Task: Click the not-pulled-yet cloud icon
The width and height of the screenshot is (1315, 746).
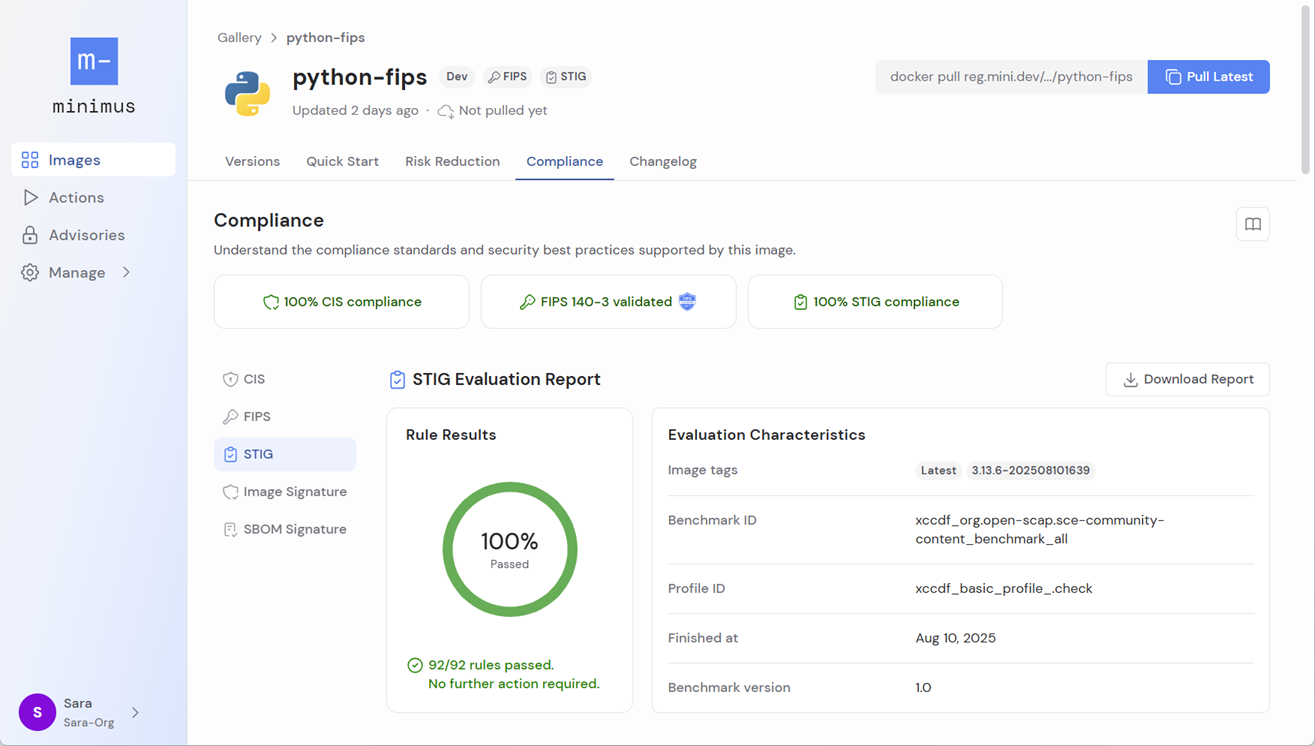Action: (446, 111)
